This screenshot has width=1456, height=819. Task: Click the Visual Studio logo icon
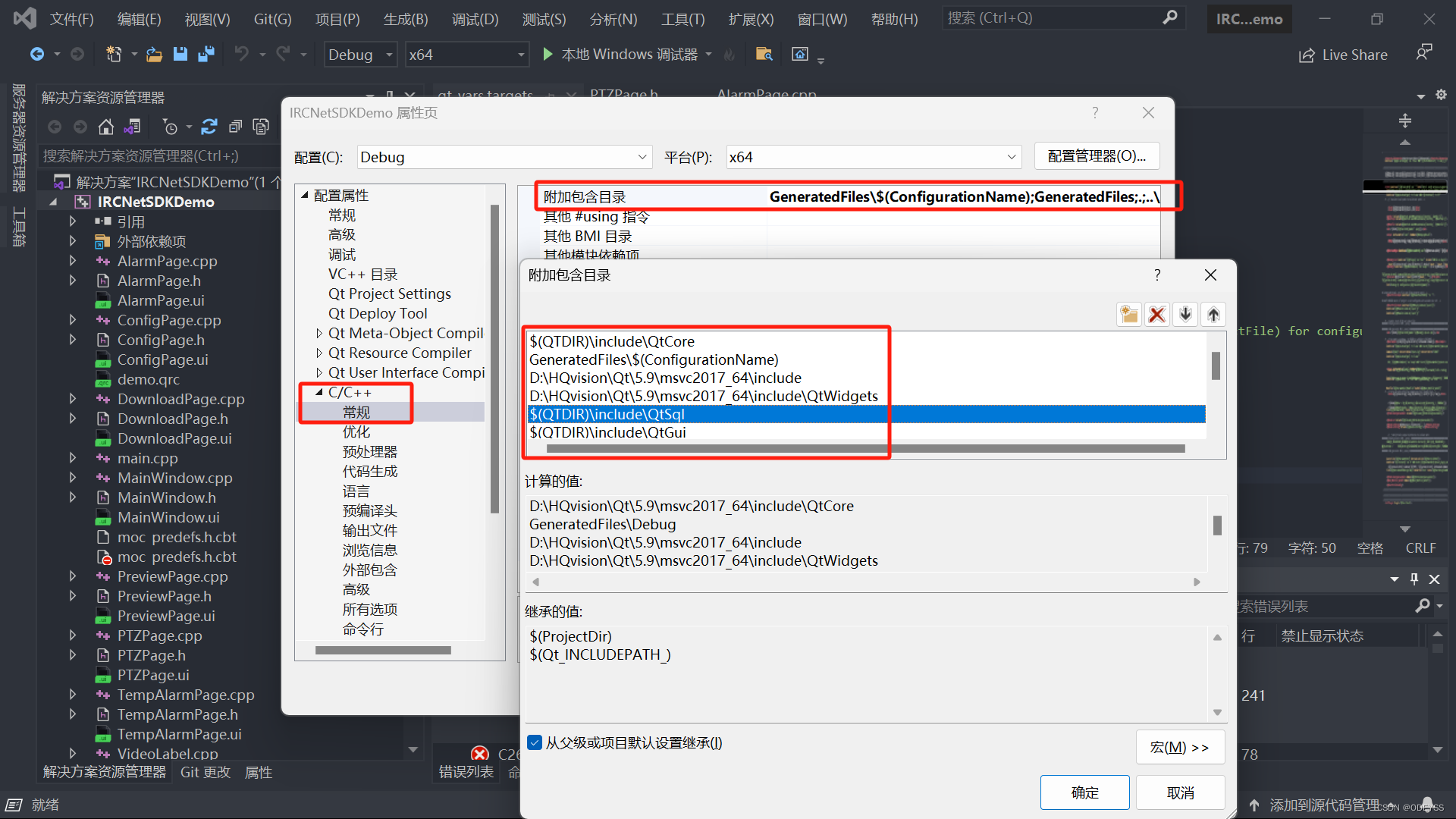pyautogui.click(x=24, y=18)
